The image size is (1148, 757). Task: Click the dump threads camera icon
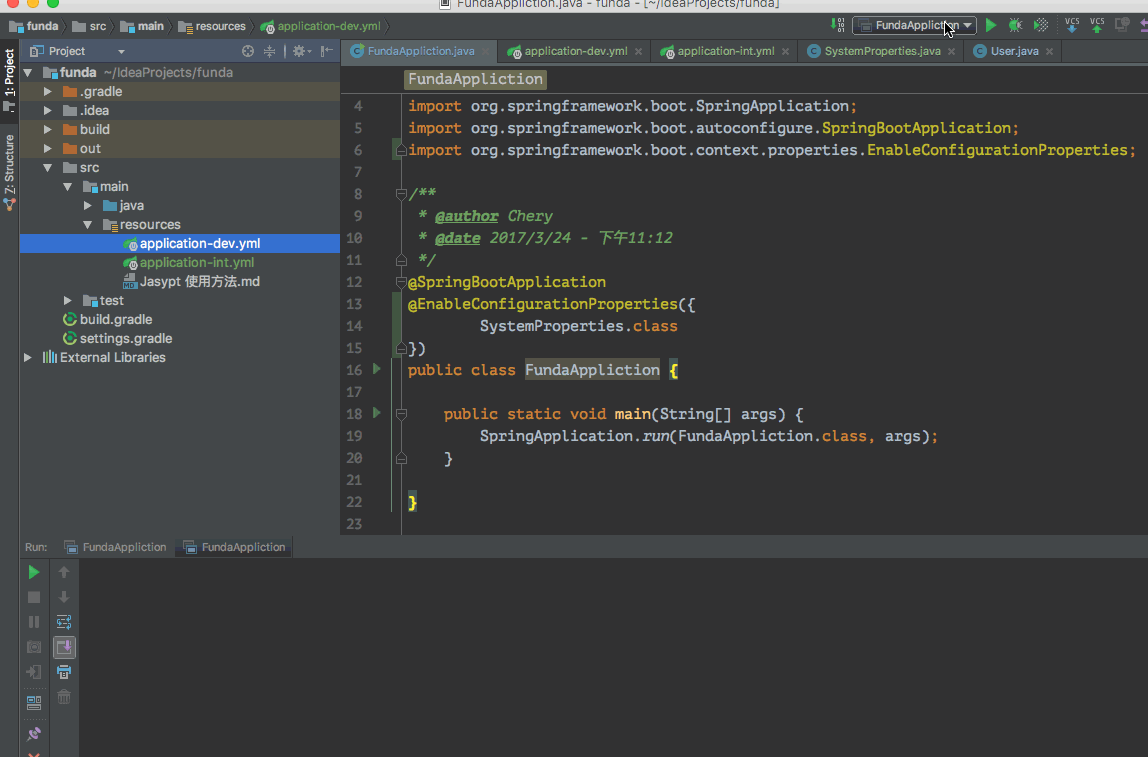tap(34, 647)
